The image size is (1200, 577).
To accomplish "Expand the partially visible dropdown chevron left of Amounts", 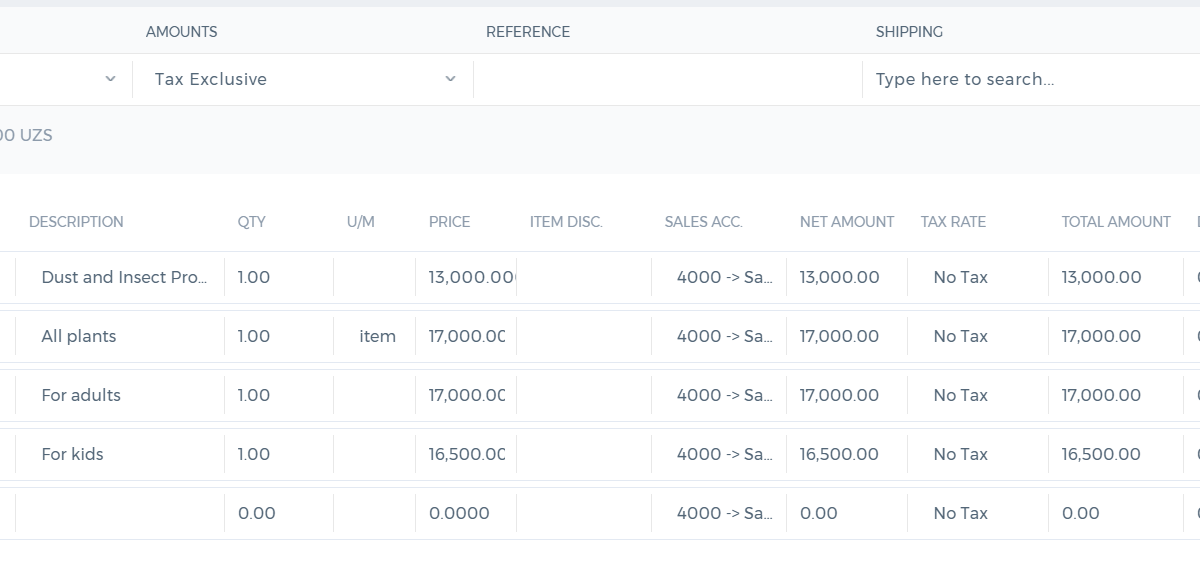I will click(110, 79).
